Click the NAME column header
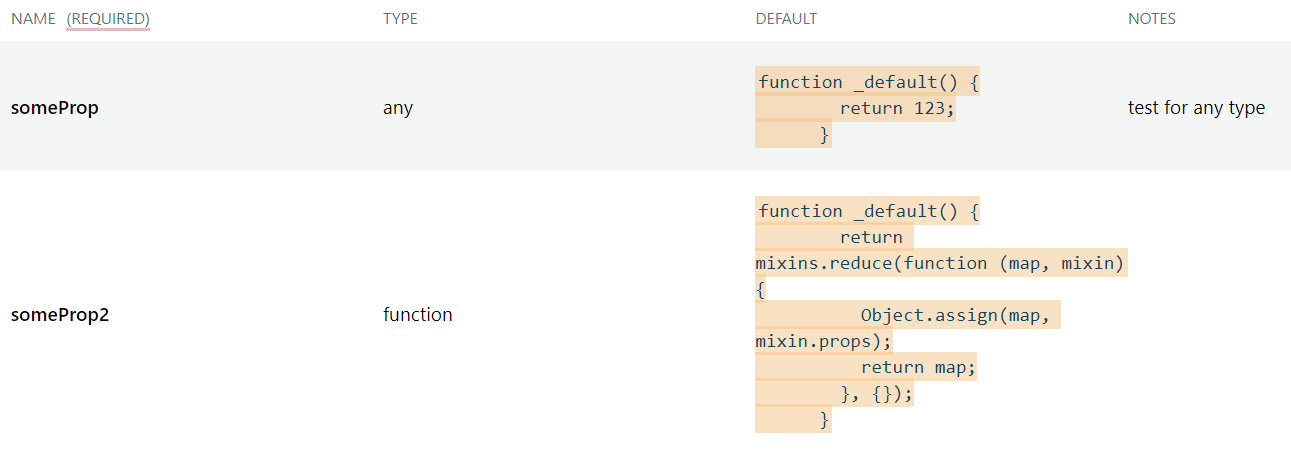Viewport: 1291px width, 455px height. [x=33, y=19]
